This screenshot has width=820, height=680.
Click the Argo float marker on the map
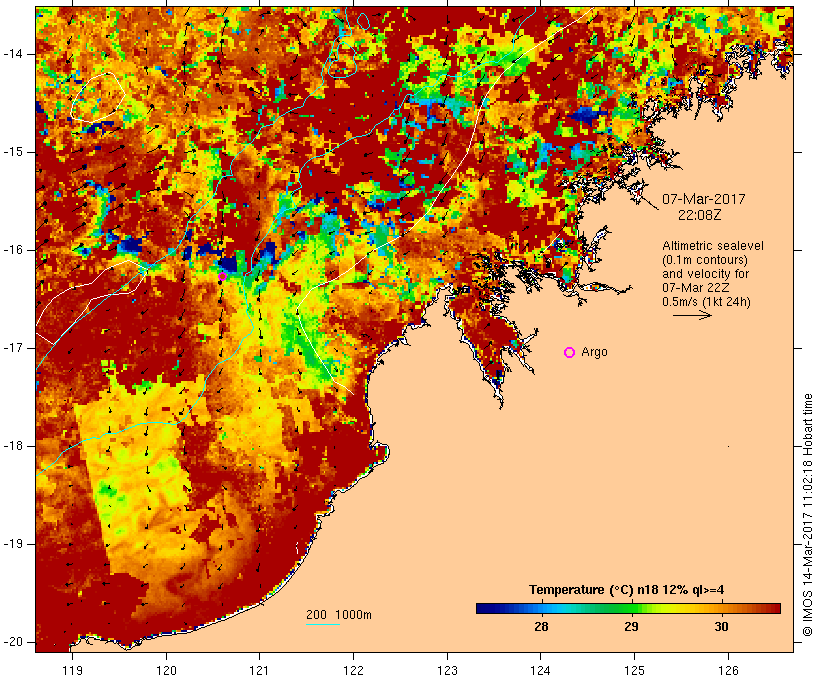[222, 276]
